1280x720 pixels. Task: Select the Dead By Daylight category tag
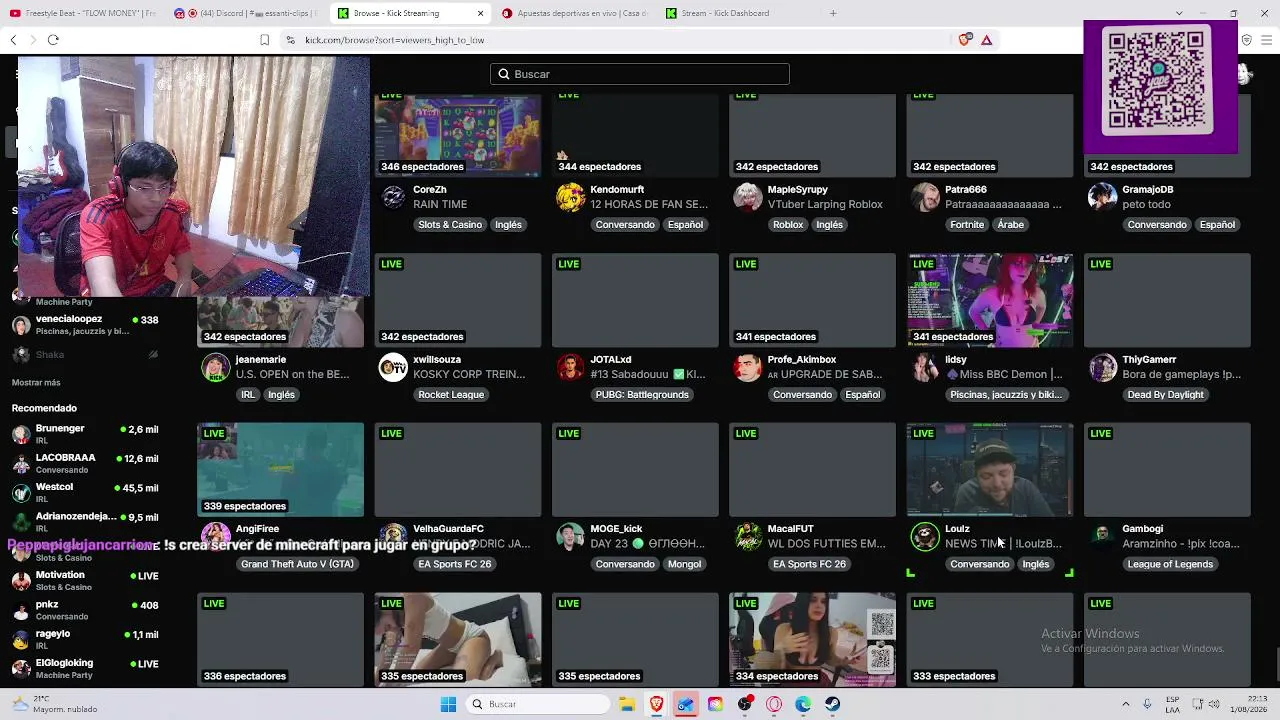[1165, 395]
